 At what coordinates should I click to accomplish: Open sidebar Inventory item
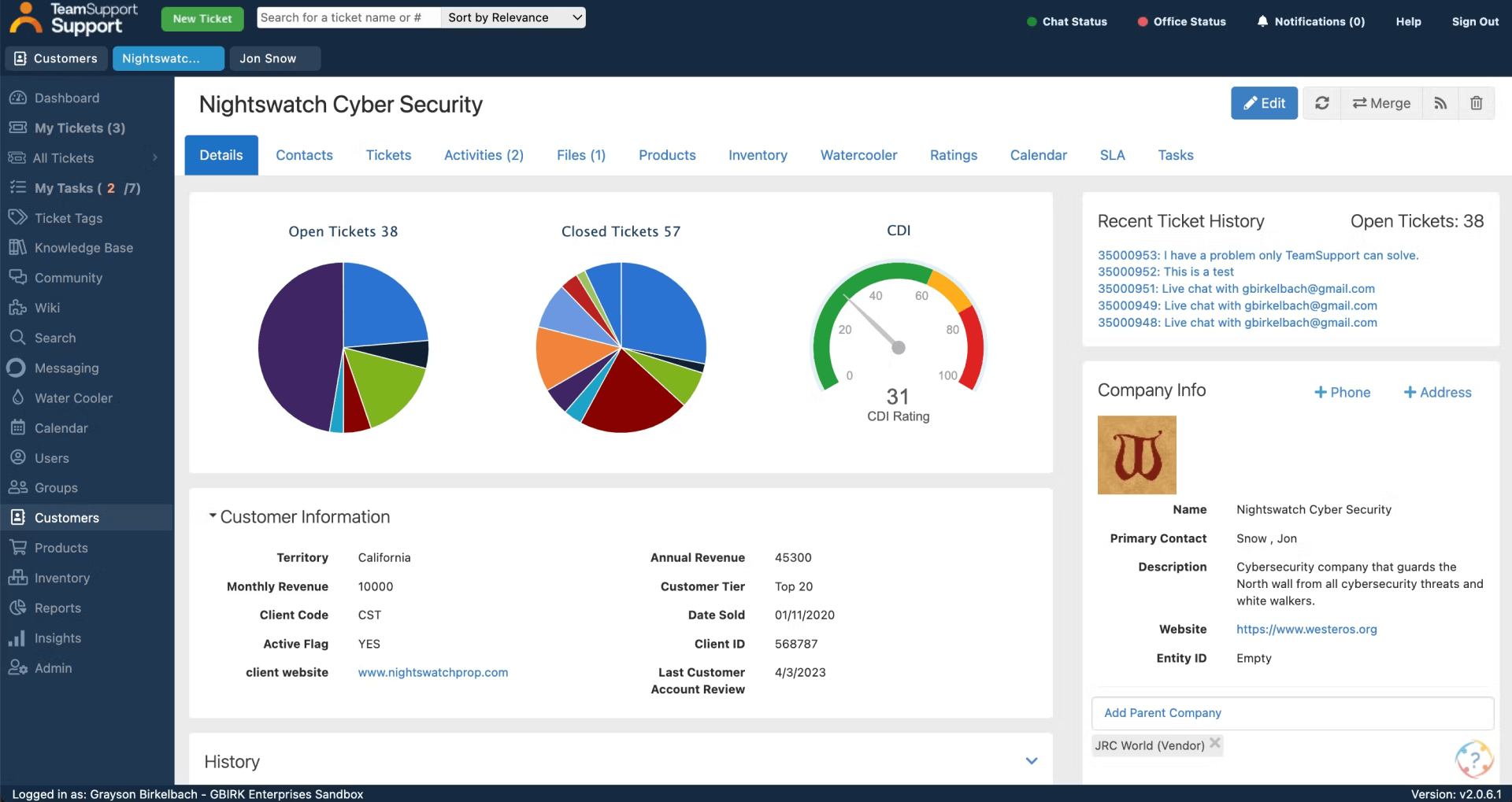pyautogui.click(x=62, y=578)
